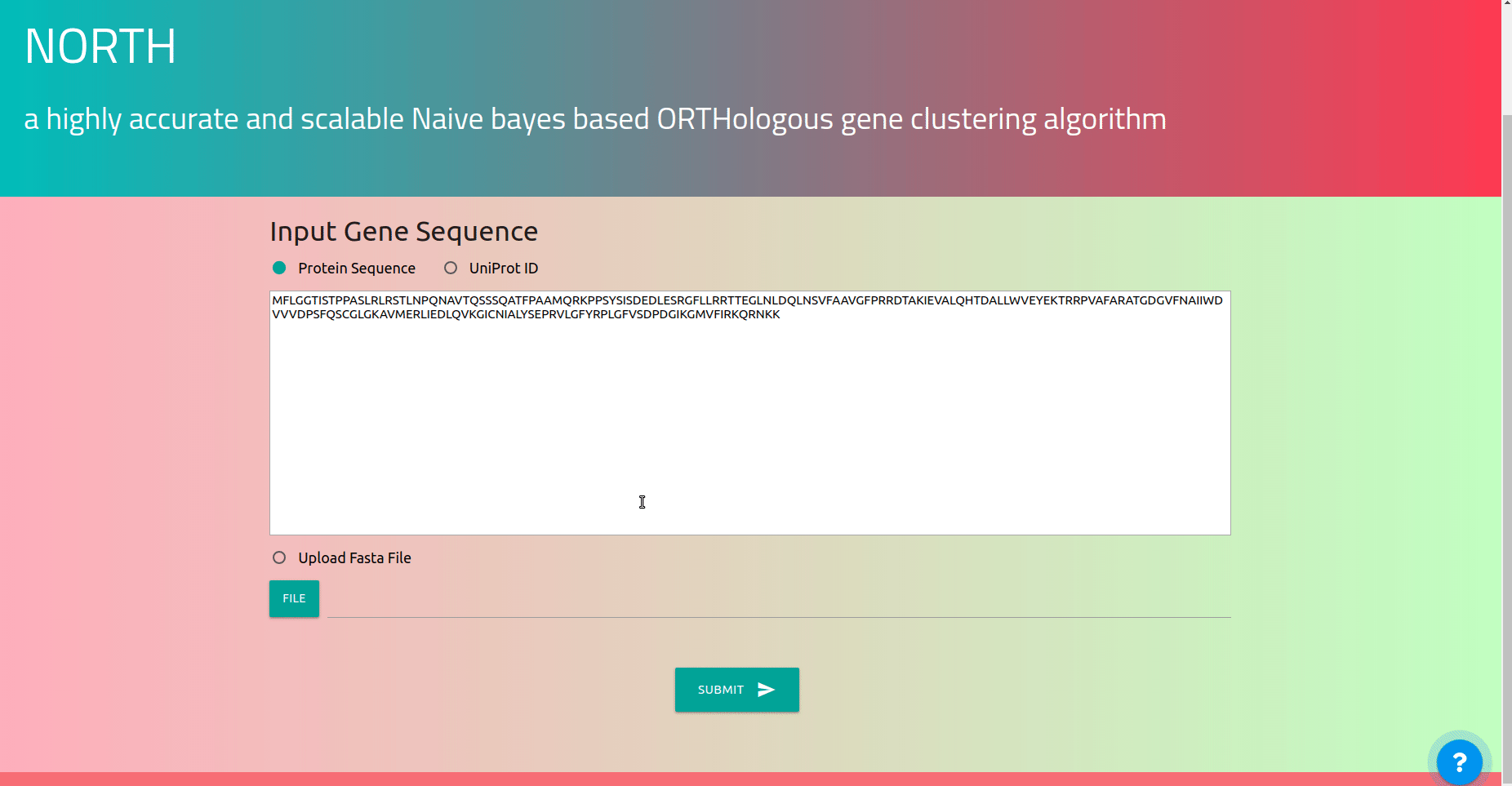The width and height of the screenshot is (1512, 786).
Task: Select the Protein Sequence radio button
Action: (x=279, y=268)
